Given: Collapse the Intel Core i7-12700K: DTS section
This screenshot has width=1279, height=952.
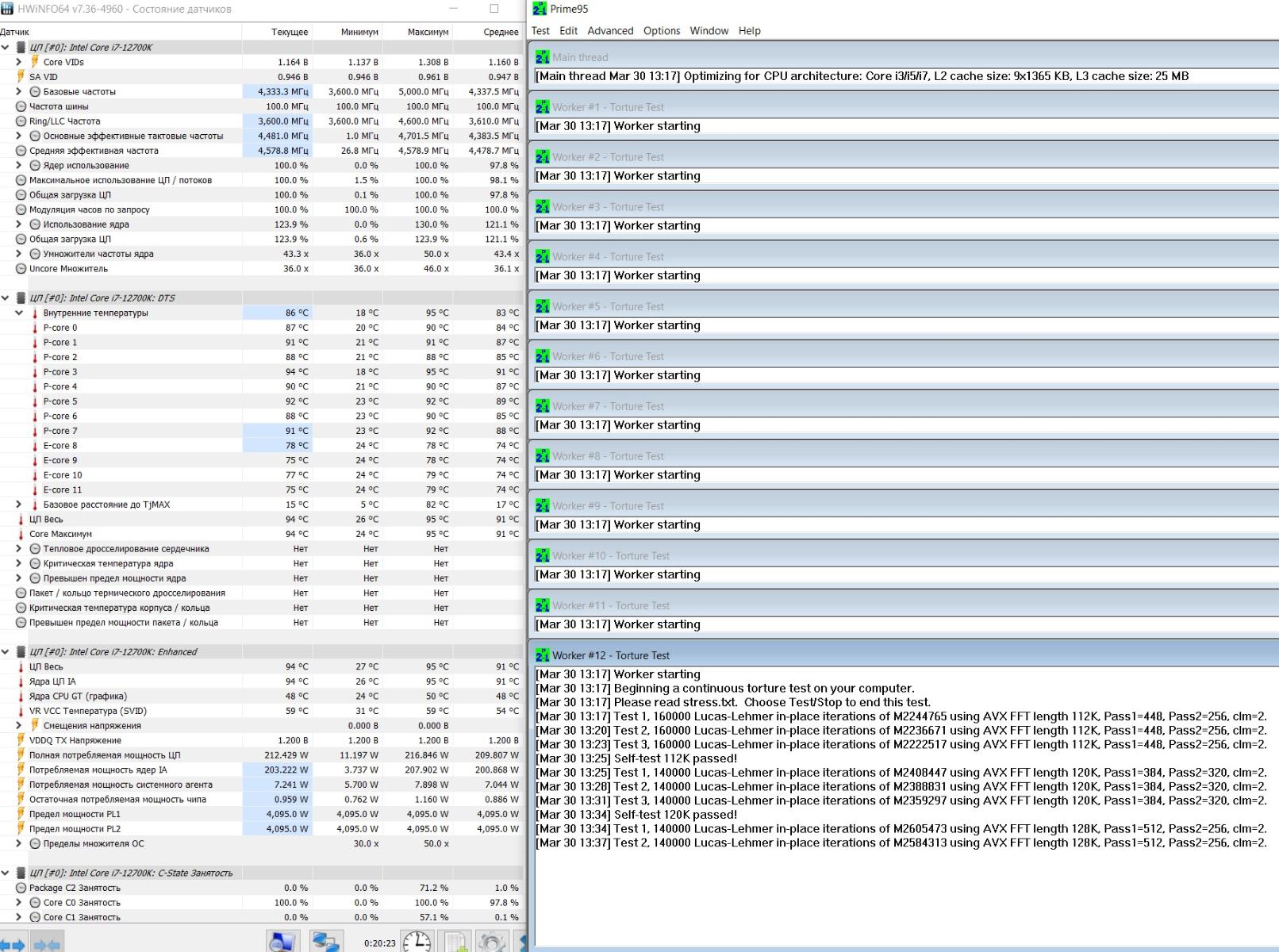Looking at the screenshot, I should point(6,298).
